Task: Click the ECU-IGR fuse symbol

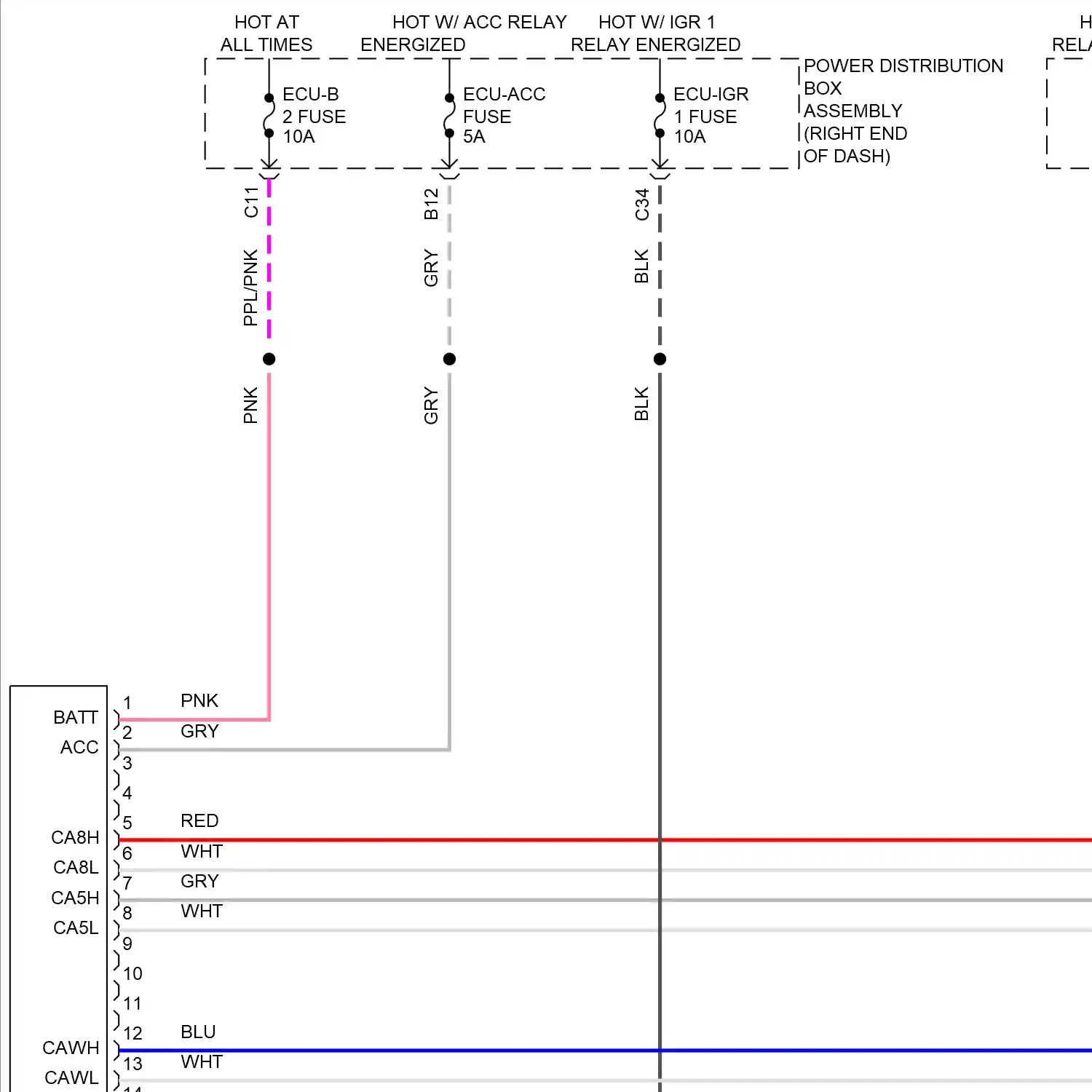Action: point(660,115)
